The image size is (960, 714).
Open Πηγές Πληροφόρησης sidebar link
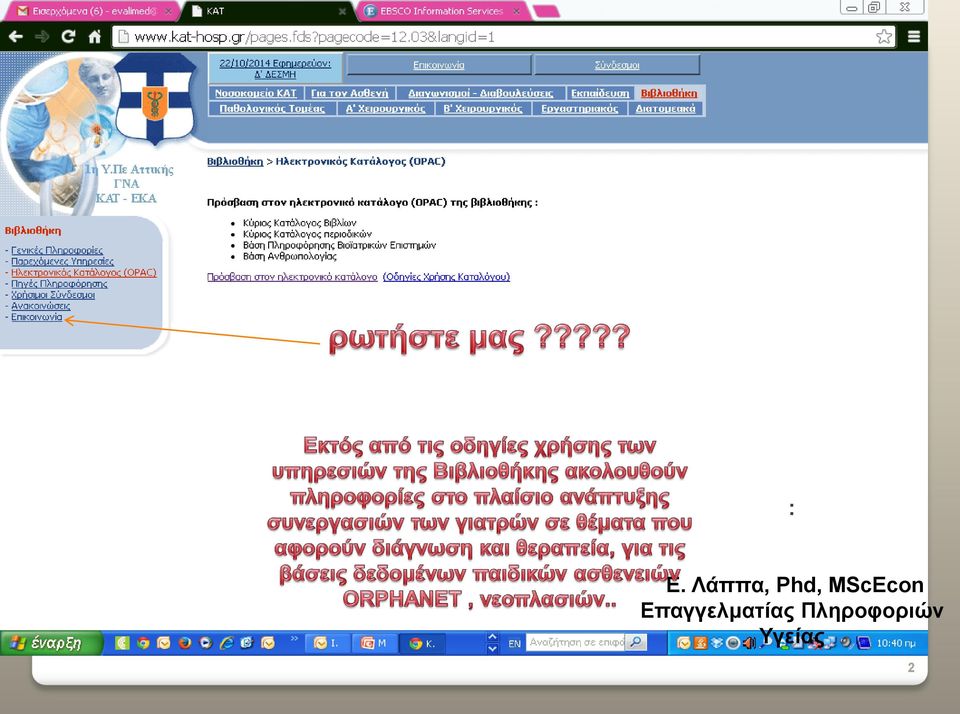coord(59,284)
